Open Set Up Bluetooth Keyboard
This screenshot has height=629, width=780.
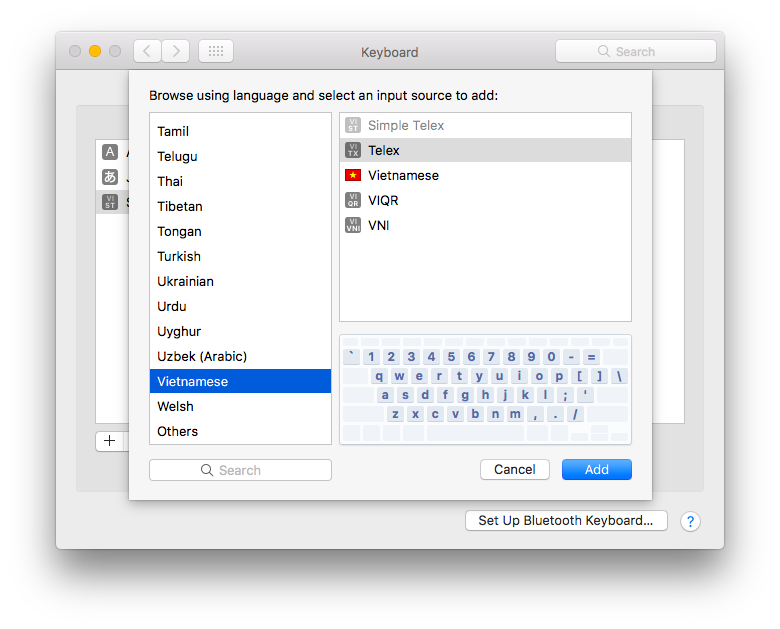tap(566, 521)
